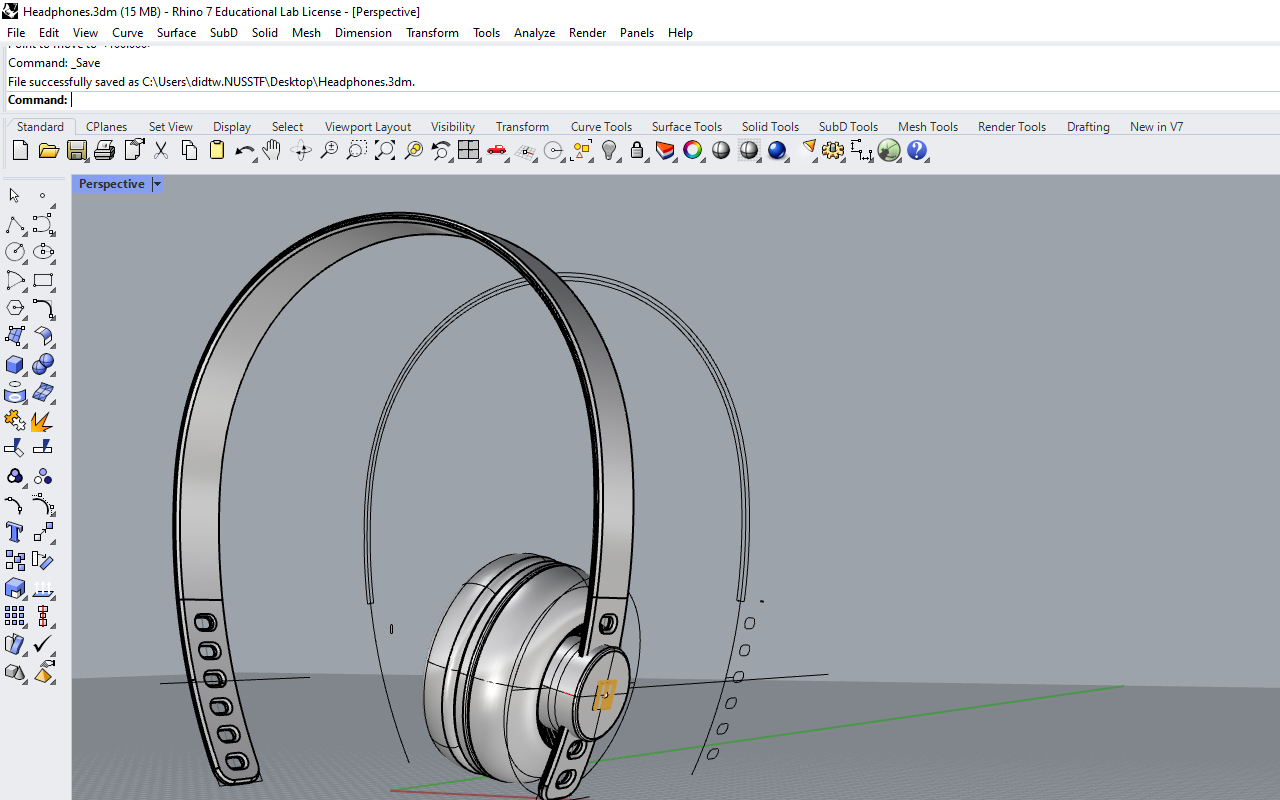
Task: Switch to the Solid Tools tab
Action: (x=770, y=127)
